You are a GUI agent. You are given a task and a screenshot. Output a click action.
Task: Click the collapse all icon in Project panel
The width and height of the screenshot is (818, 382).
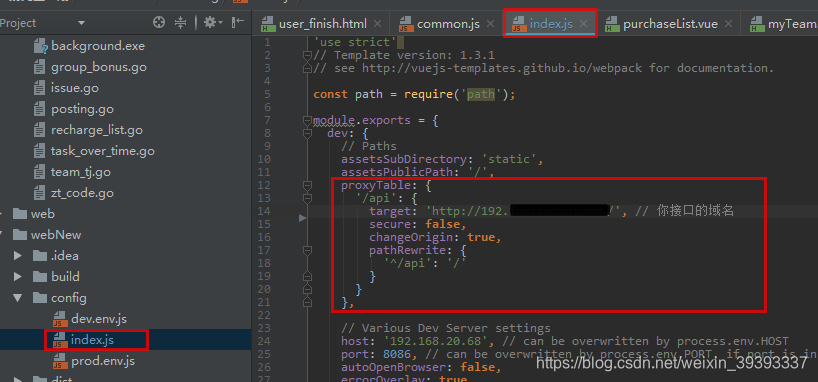tap(180, 22)
